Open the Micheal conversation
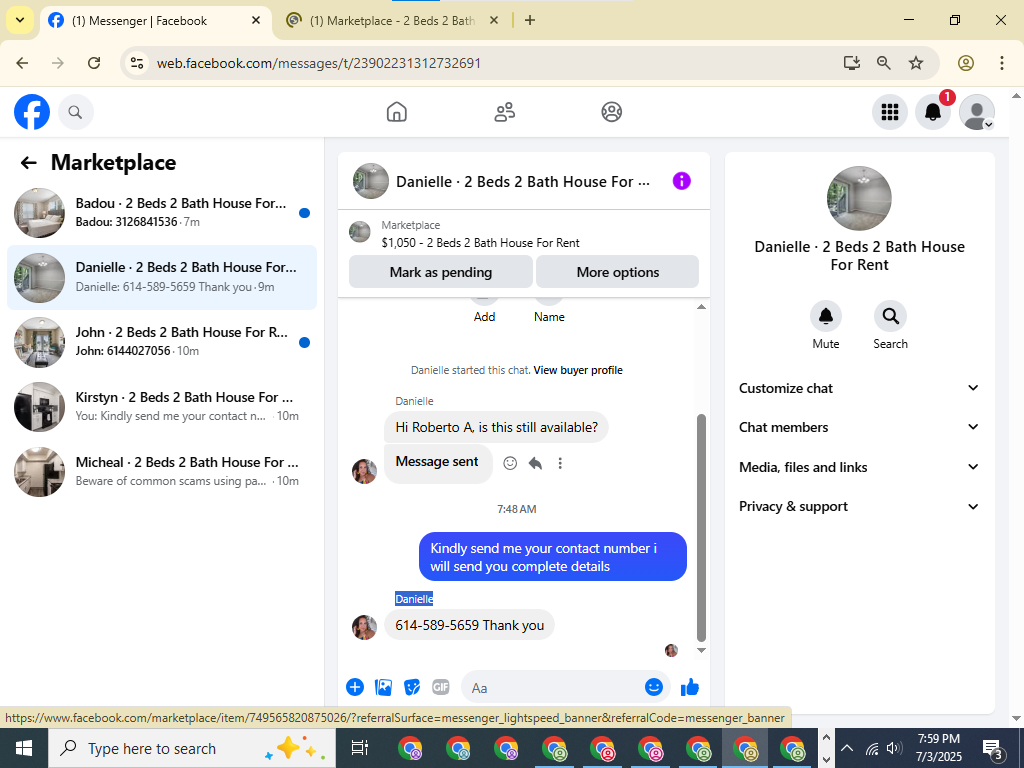 click(x=162, y=472)
